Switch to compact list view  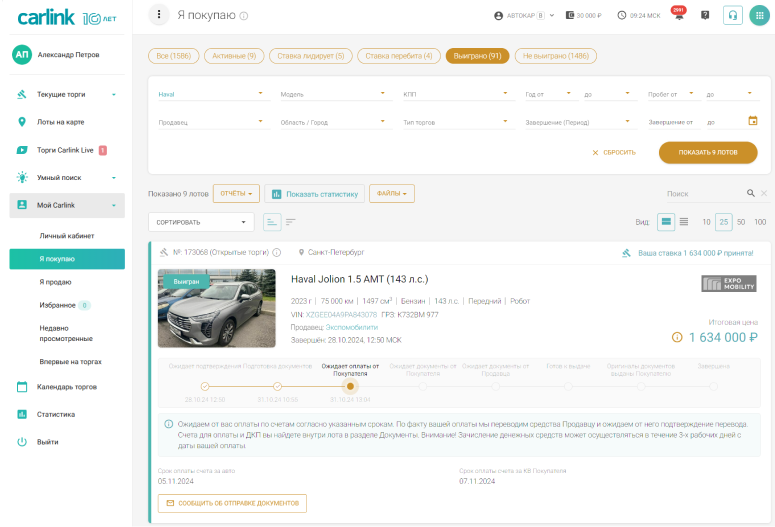click(684, 222)
